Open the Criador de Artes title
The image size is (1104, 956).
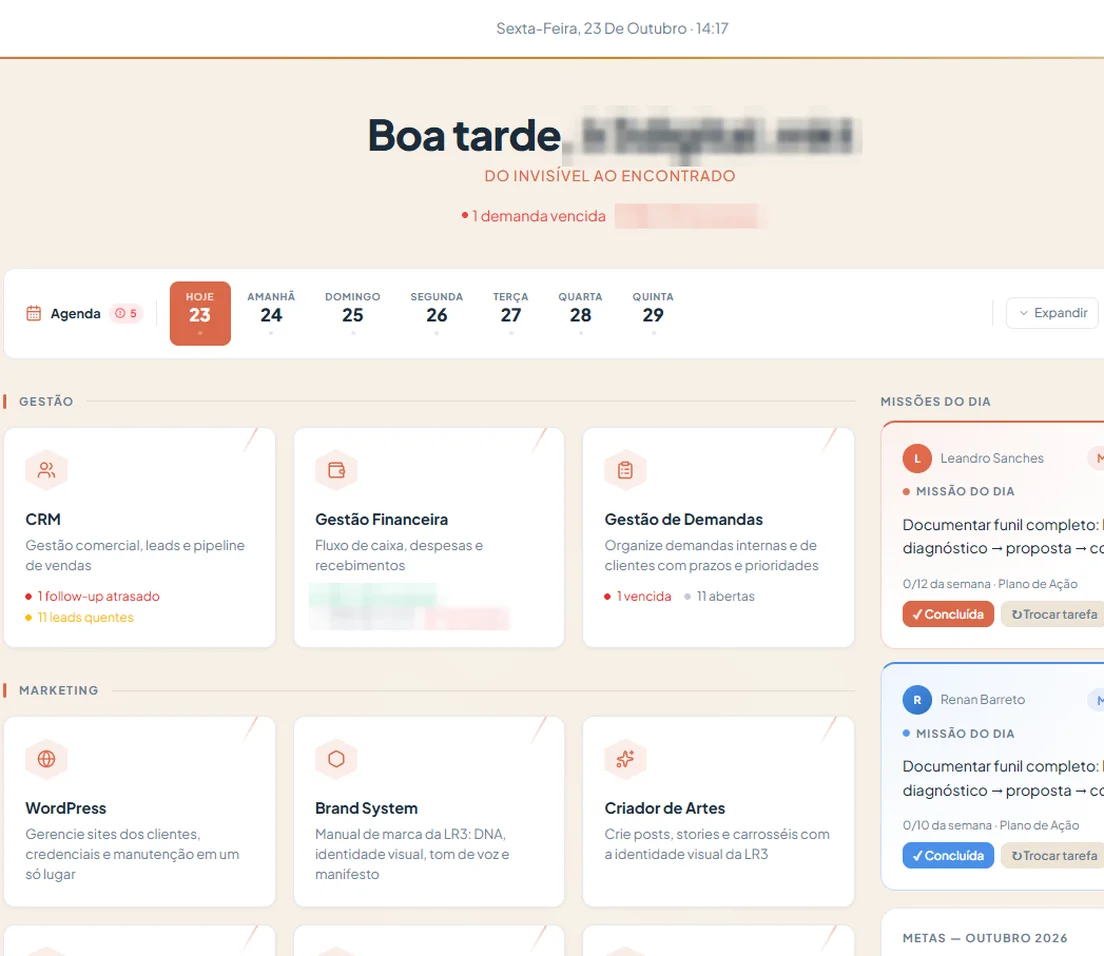pos(665,808)
